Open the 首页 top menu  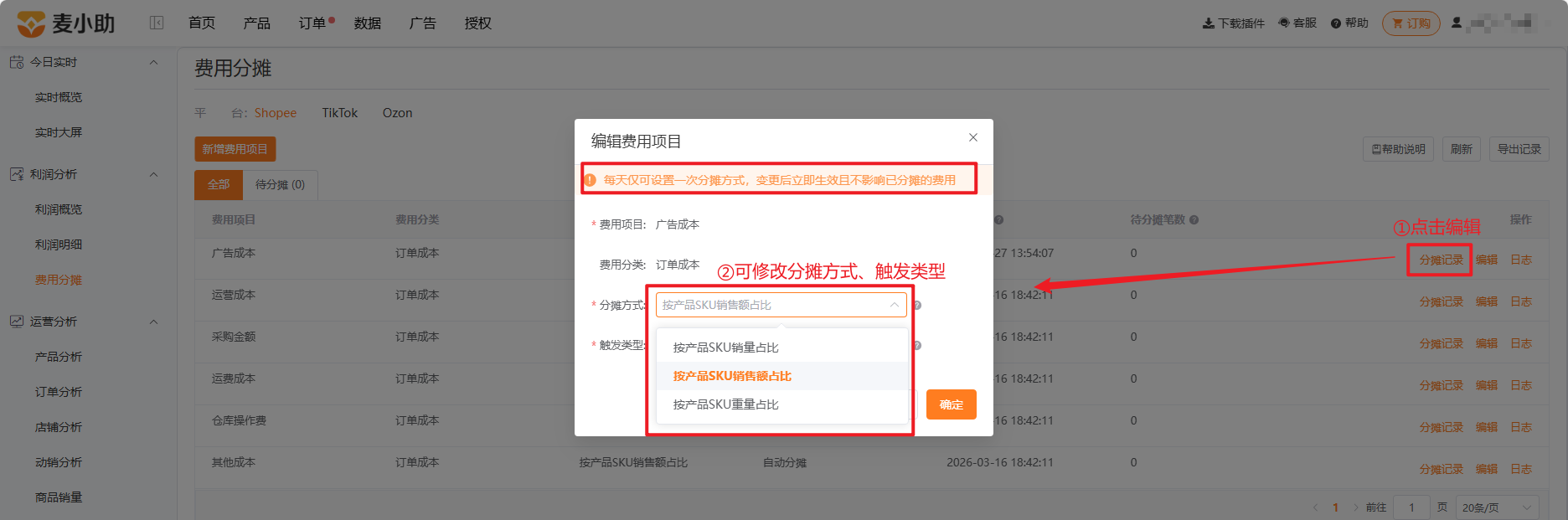202,23
